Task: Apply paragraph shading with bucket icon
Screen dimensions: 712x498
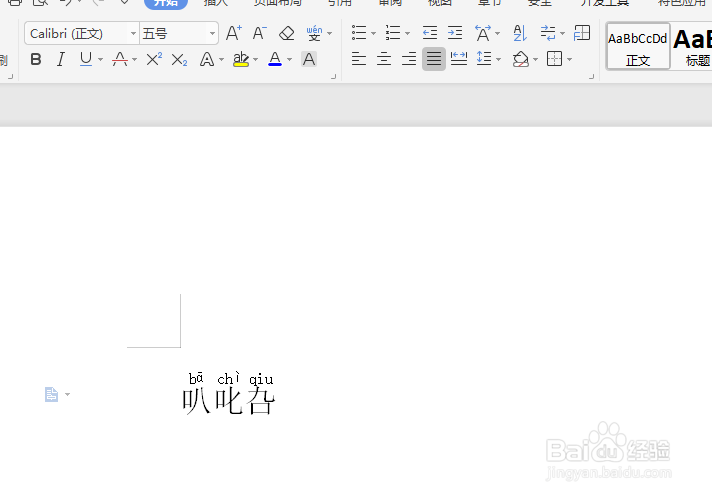Action: click(x=520, y=59)
